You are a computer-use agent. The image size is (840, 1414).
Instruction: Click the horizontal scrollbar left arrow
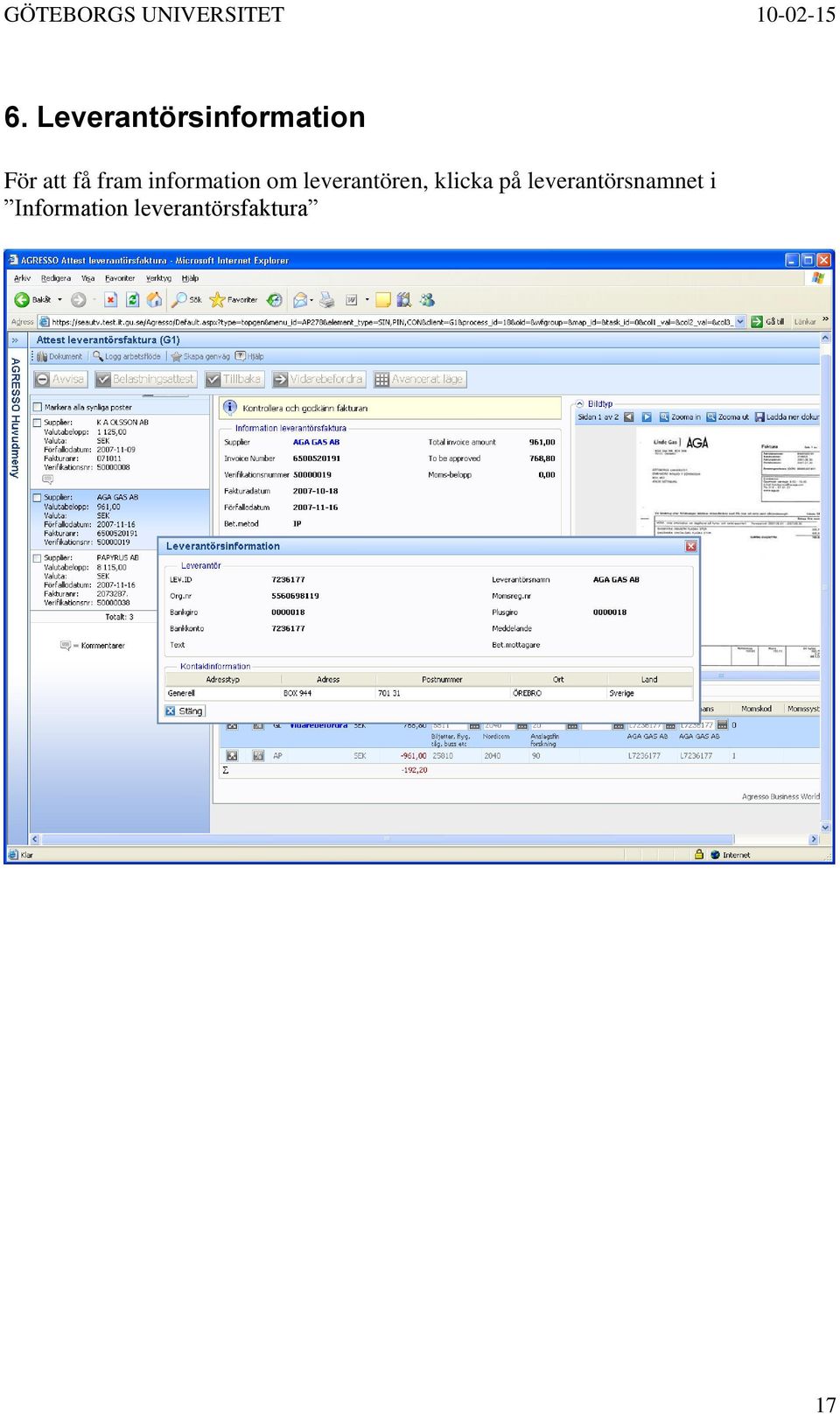coord(35,839)
